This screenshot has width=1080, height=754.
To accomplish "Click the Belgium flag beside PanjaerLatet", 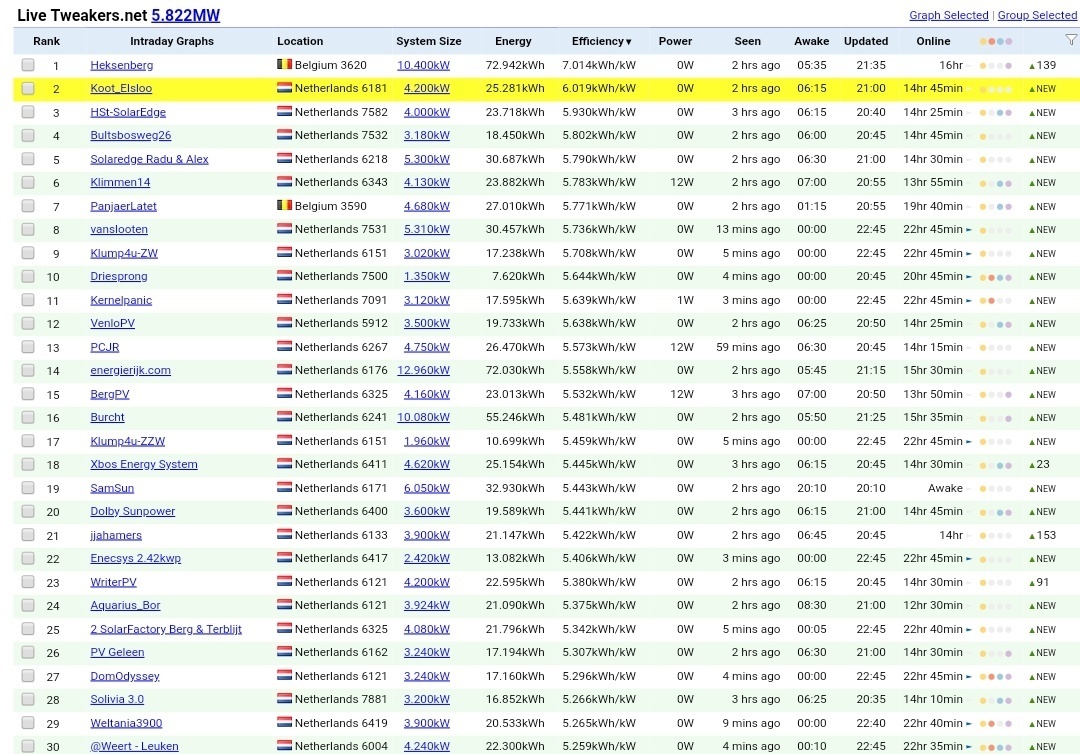I will pos(284,206).
